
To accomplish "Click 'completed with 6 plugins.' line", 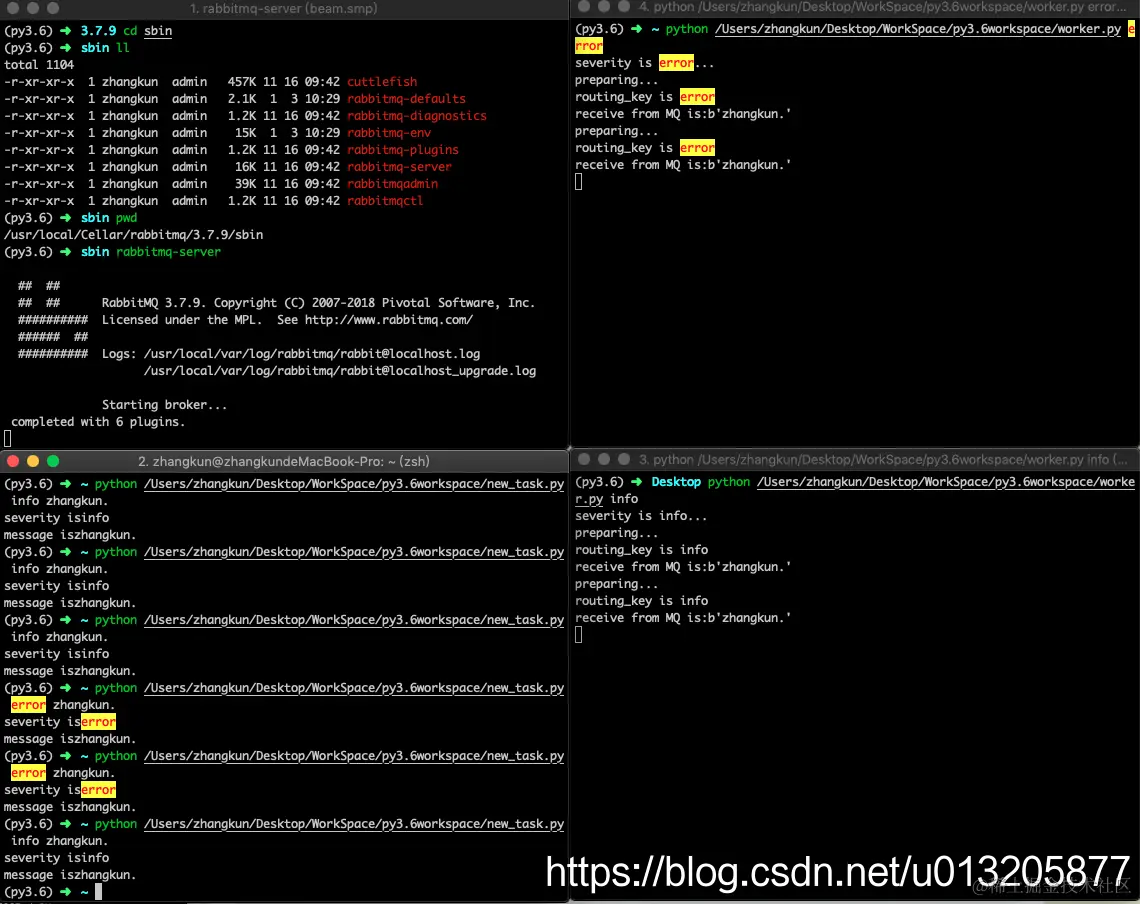I will coord(98,422).
